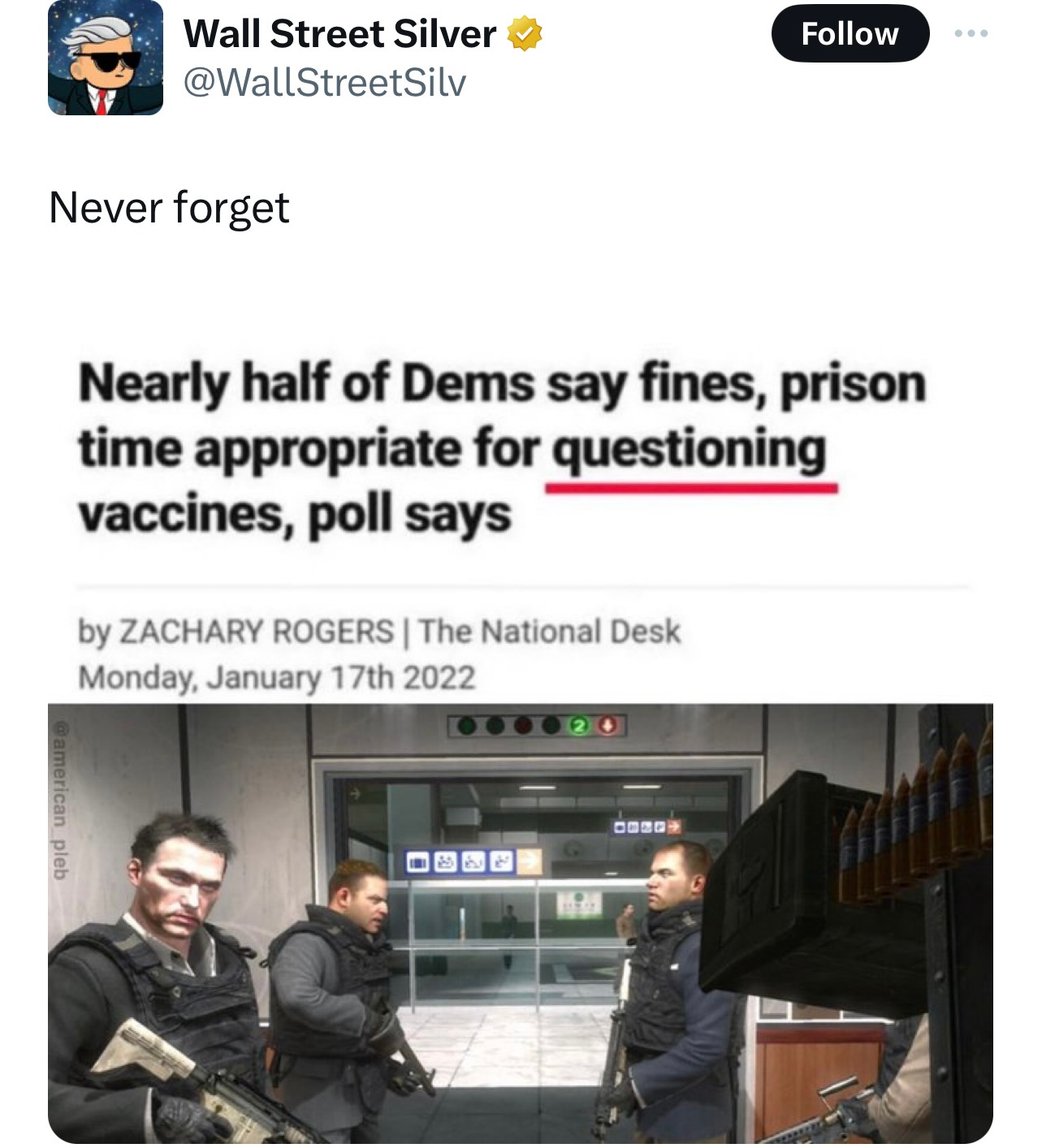The image size is (1042, 1148).
Task: Follow the Wall Street Silver account
Action: pos(850,34)
